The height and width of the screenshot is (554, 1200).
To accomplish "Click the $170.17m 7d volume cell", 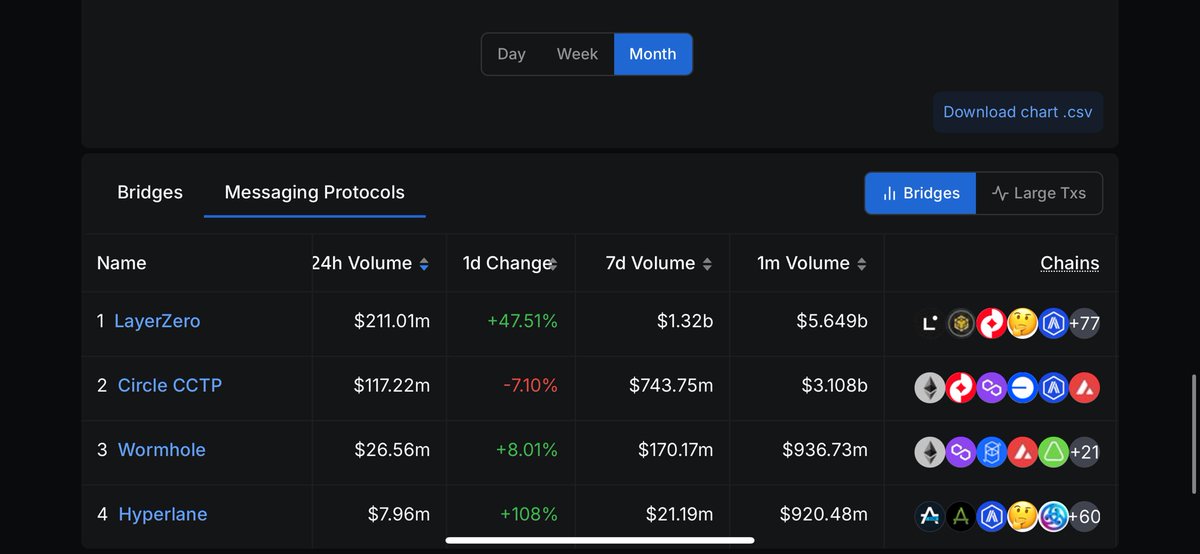I will point(675,450).
